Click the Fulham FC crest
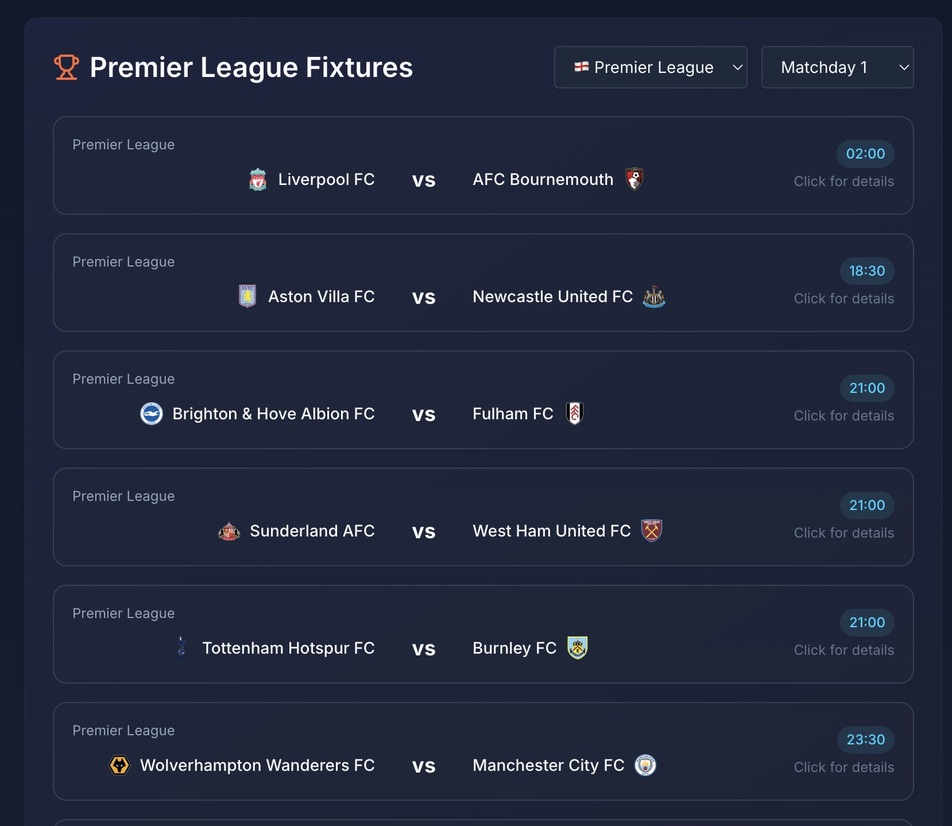This screenshot has height=826, width=952. point(574,414)
